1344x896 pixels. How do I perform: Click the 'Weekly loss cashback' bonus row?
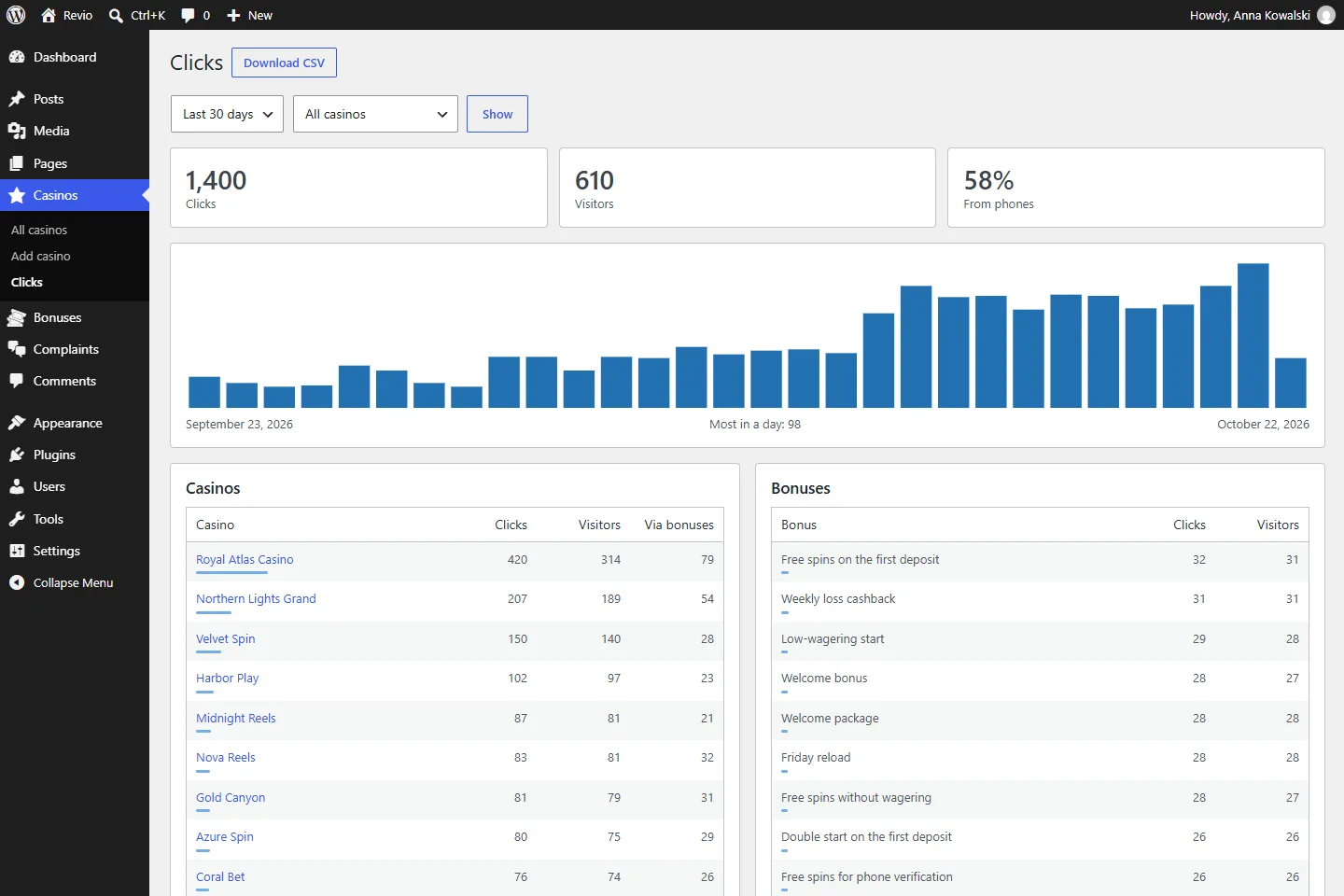coord(1040,601)
